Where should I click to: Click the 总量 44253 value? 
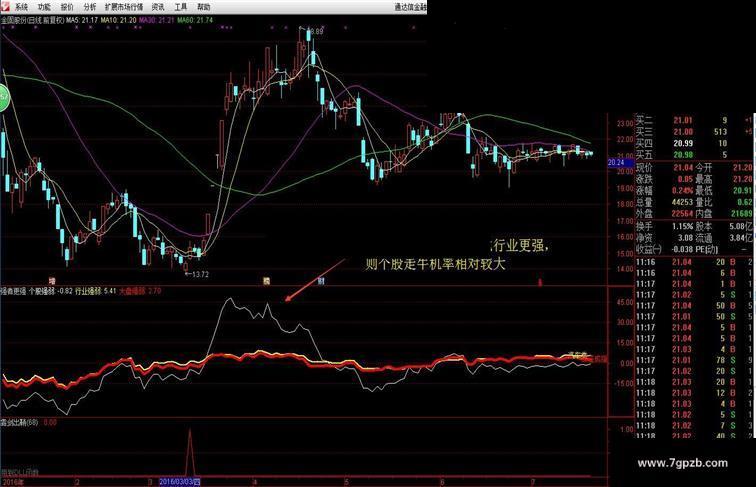tap(682, 202)
